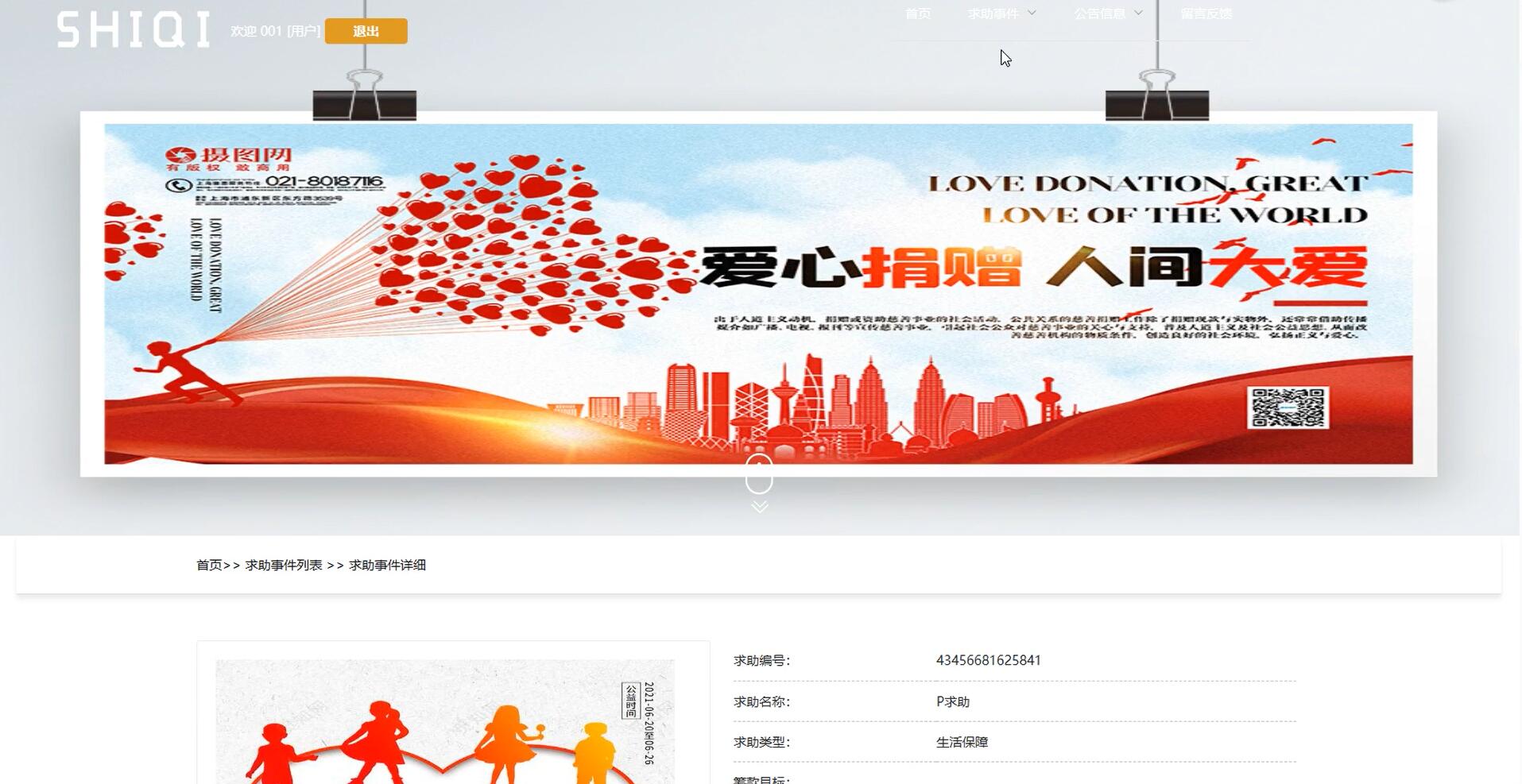Screen dimensions: 1522x784
Task: Click the 求助名称 label
Action: (761, 701)
